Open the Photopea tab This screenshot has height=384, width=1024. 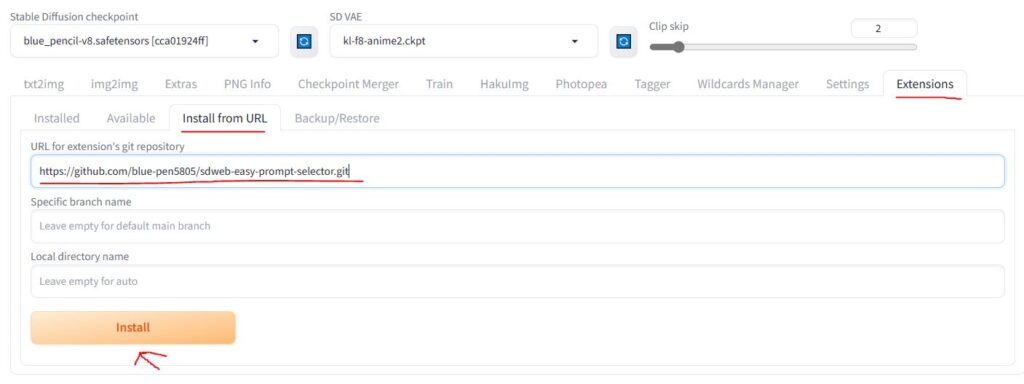tap(581, 84)
